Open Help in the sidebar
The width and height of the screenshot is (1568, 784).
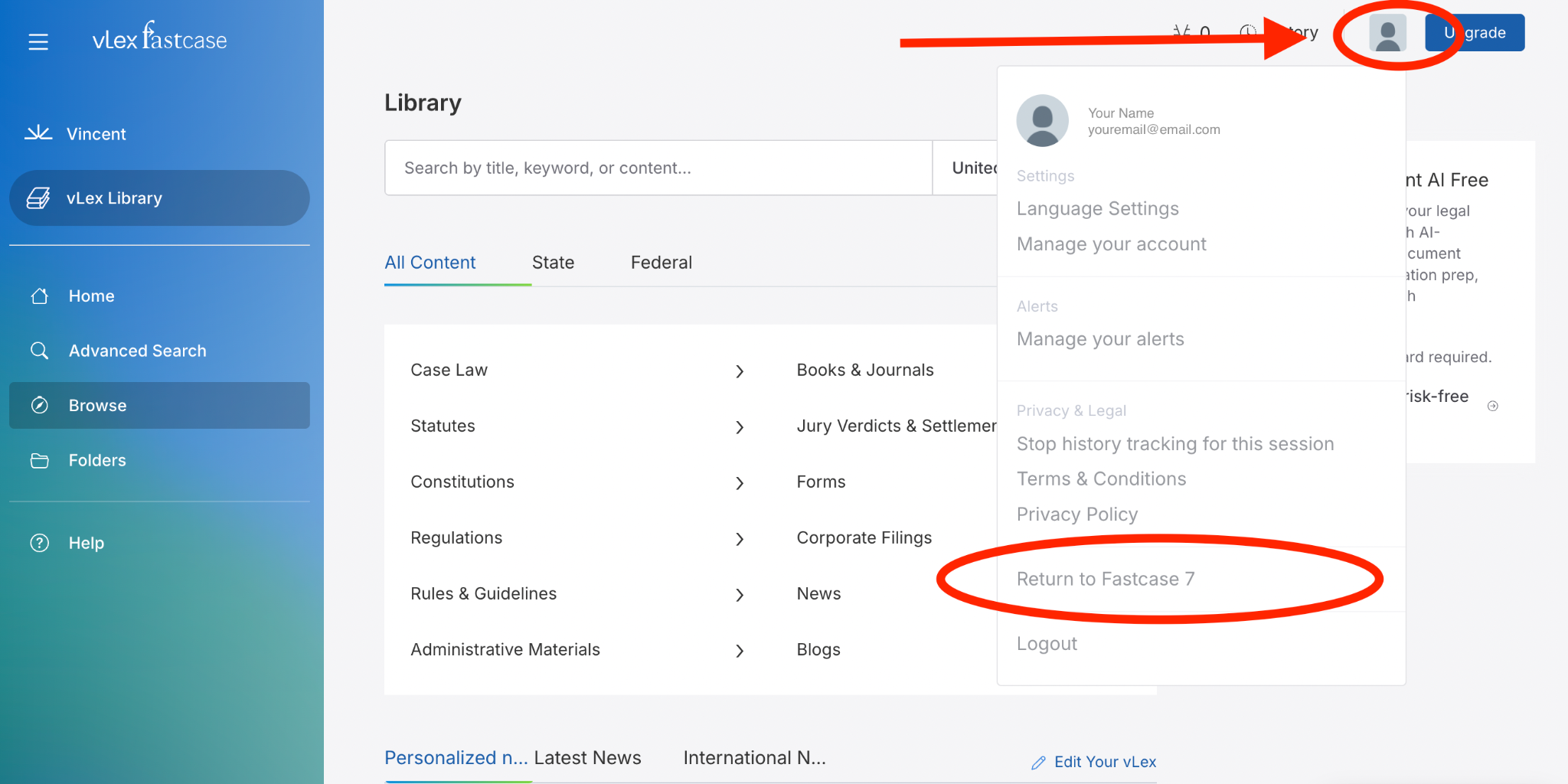pos(87,543)
